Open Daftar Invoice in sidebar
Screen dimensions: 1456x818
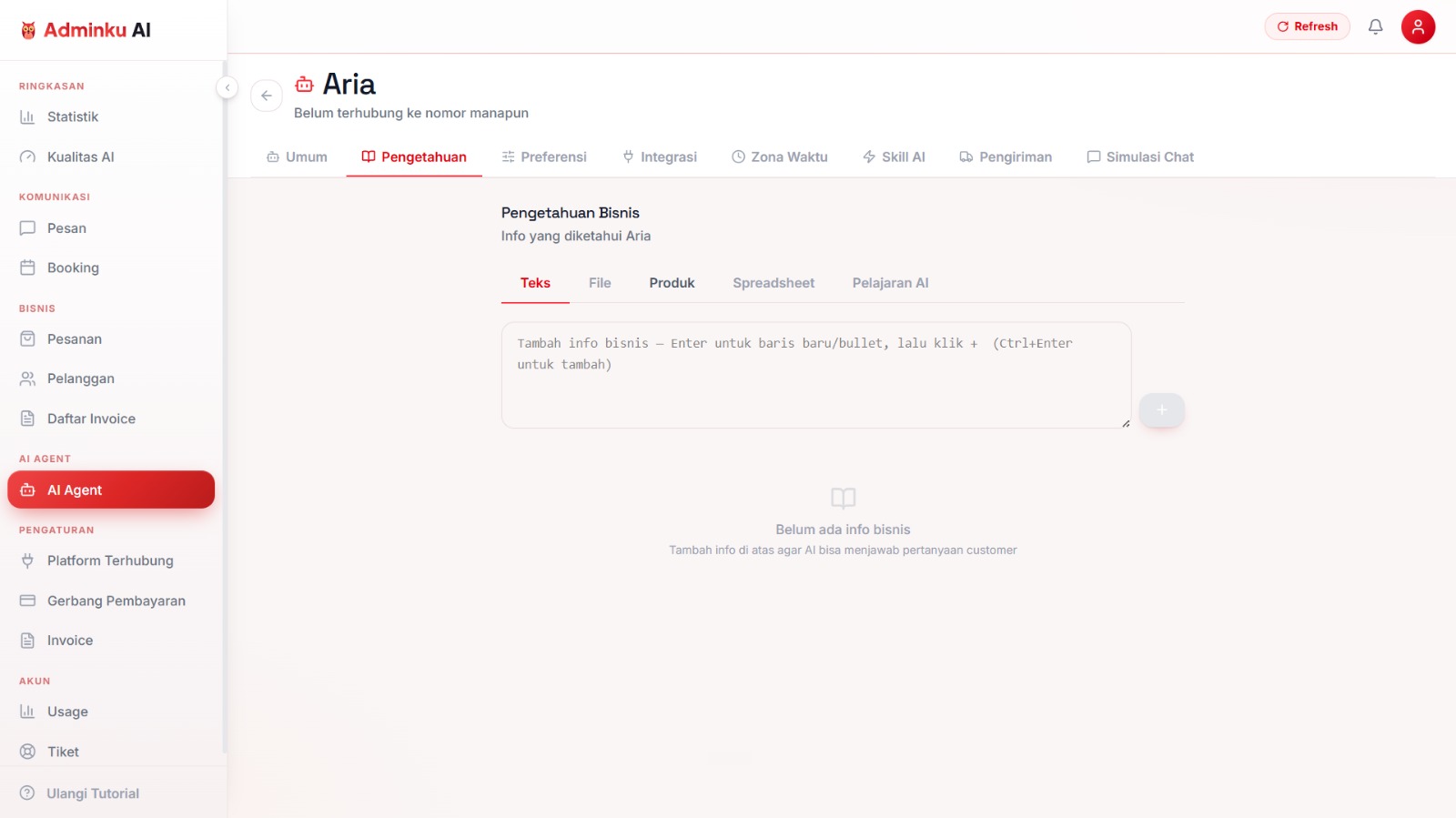(x=111, y=419)
